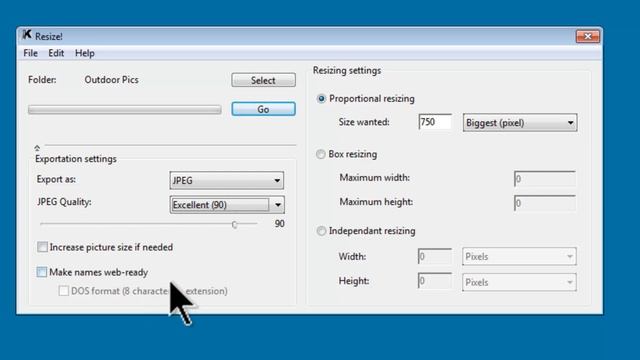
Task: Select Independant resizing radio button
Action: [x=321, y=231]
